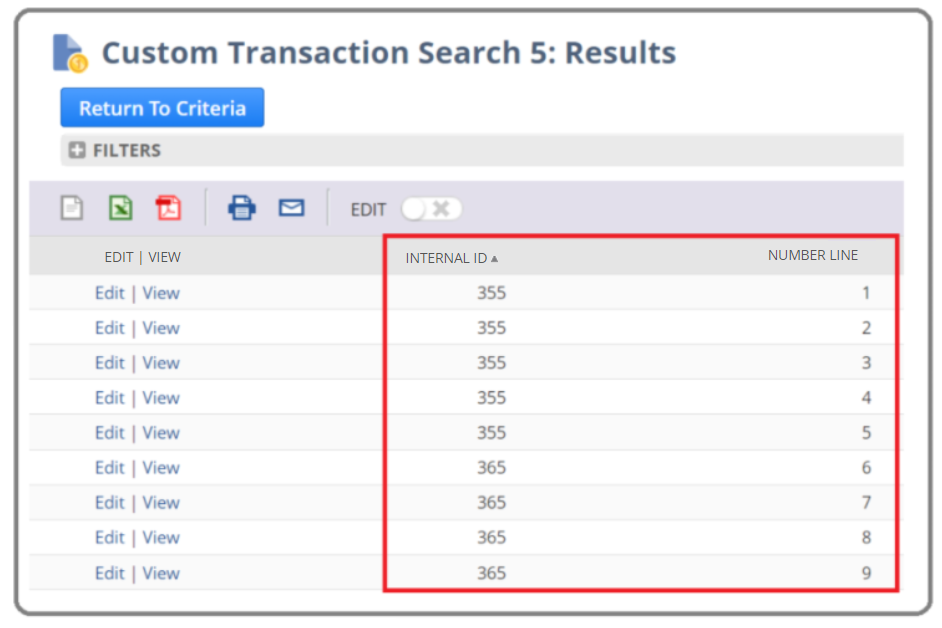Screen dimensions: 942x628
Task: Click the Email envelope icon
Action: point(291,208)
